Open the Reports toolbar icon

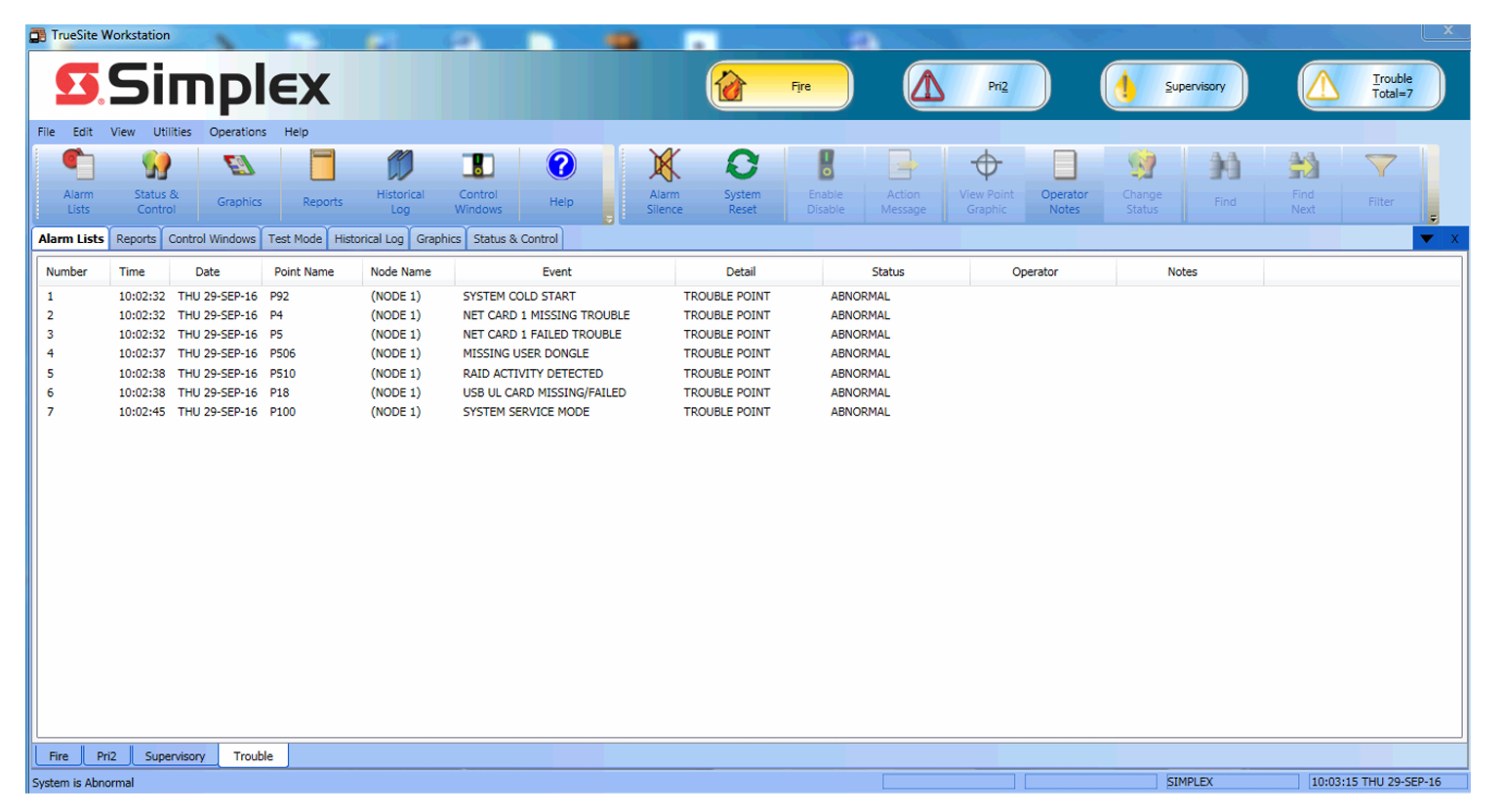coord(322,183)
